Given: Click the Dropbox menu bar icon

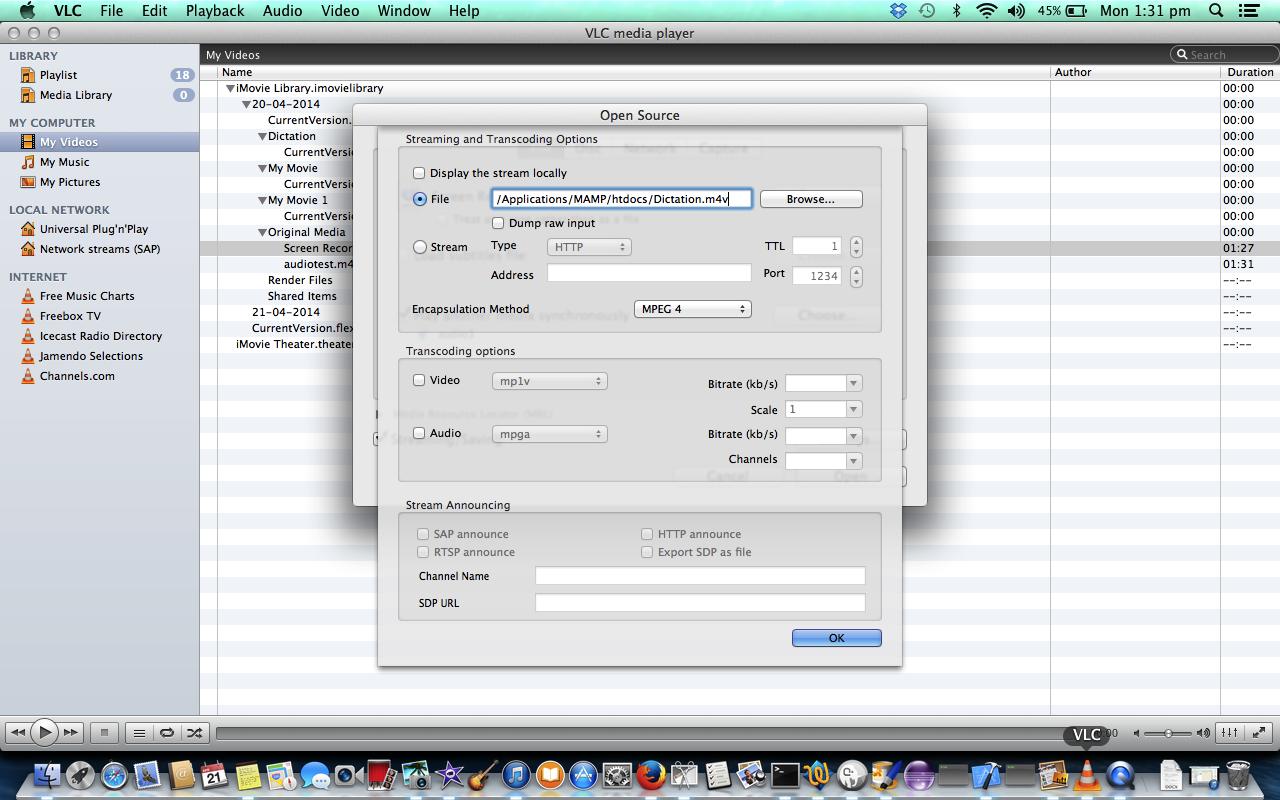Looking at the screenshot, I should pyautogui.click(x=898, y=11).
